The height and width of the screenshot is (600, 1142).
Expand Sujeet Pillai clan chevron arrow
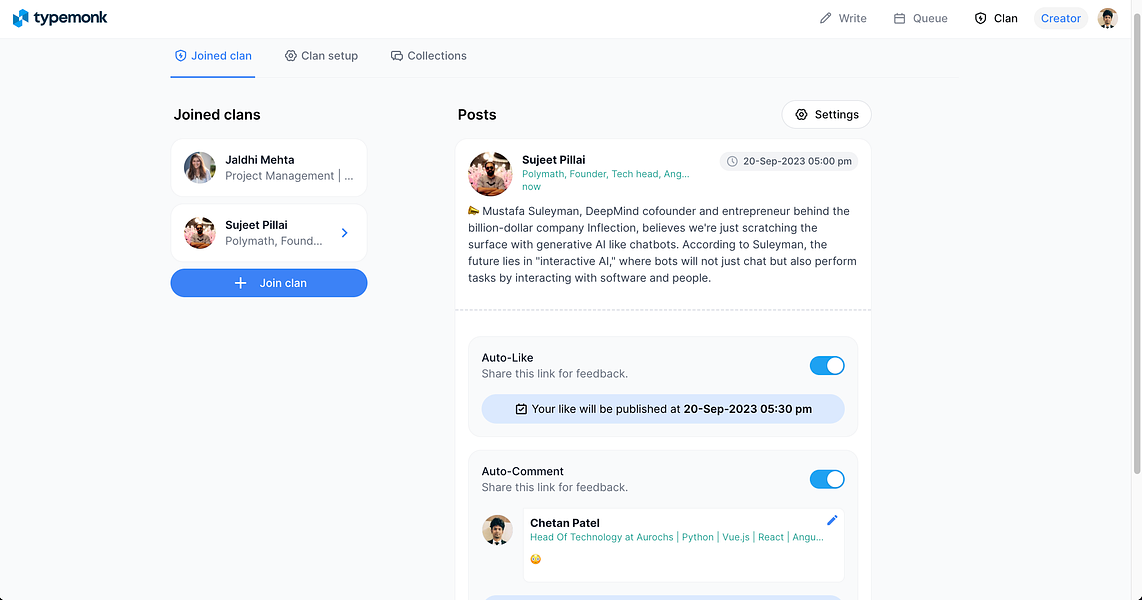(x=344, y=233)
